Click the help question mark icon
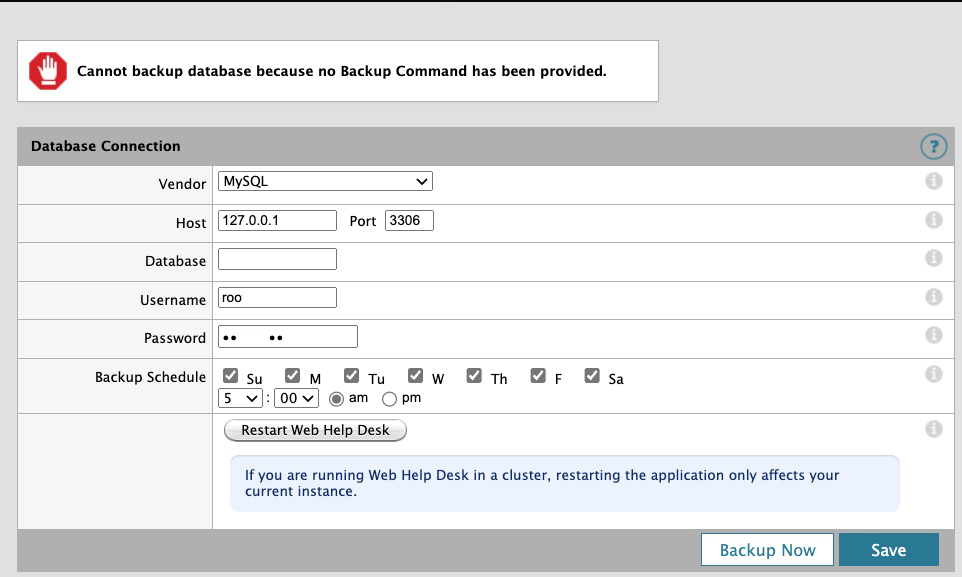Viewport: 962px width, 577px height. point(932,147)
